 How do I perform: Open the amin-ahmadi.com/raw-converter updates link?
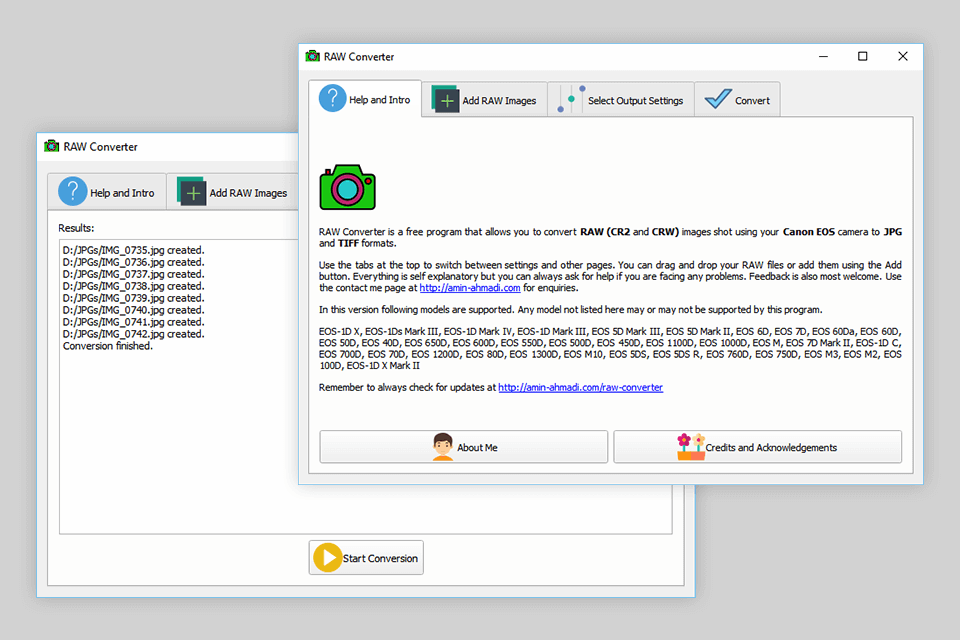pyautogui.click(x=580, y=388)
